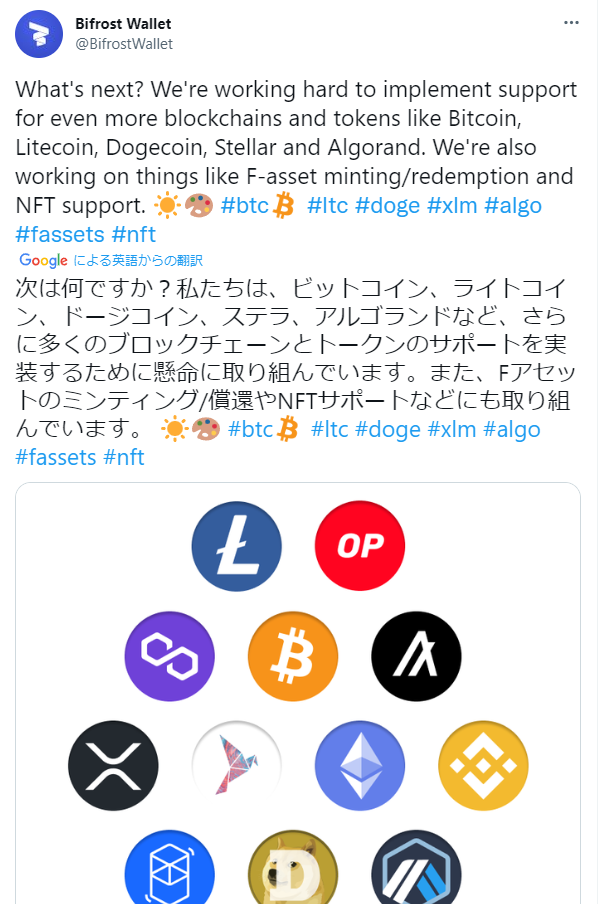This screenshot has width=604, height=904.
Task: Click the black Algorand logo icon
Action: pos(416,656)
